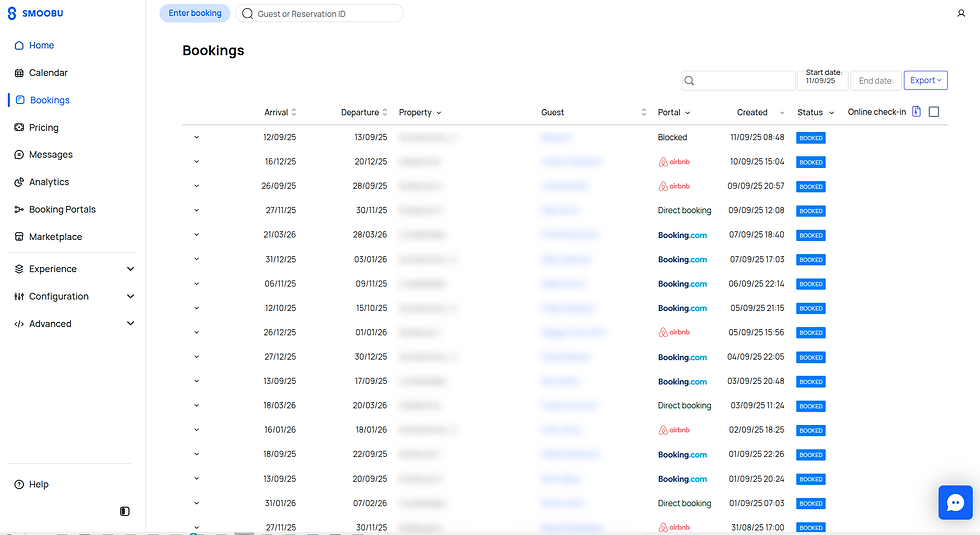Click created time 07/09/25 17:03
Screen dimensions: 980x535
pyautogui.click(x=757, y=259)
